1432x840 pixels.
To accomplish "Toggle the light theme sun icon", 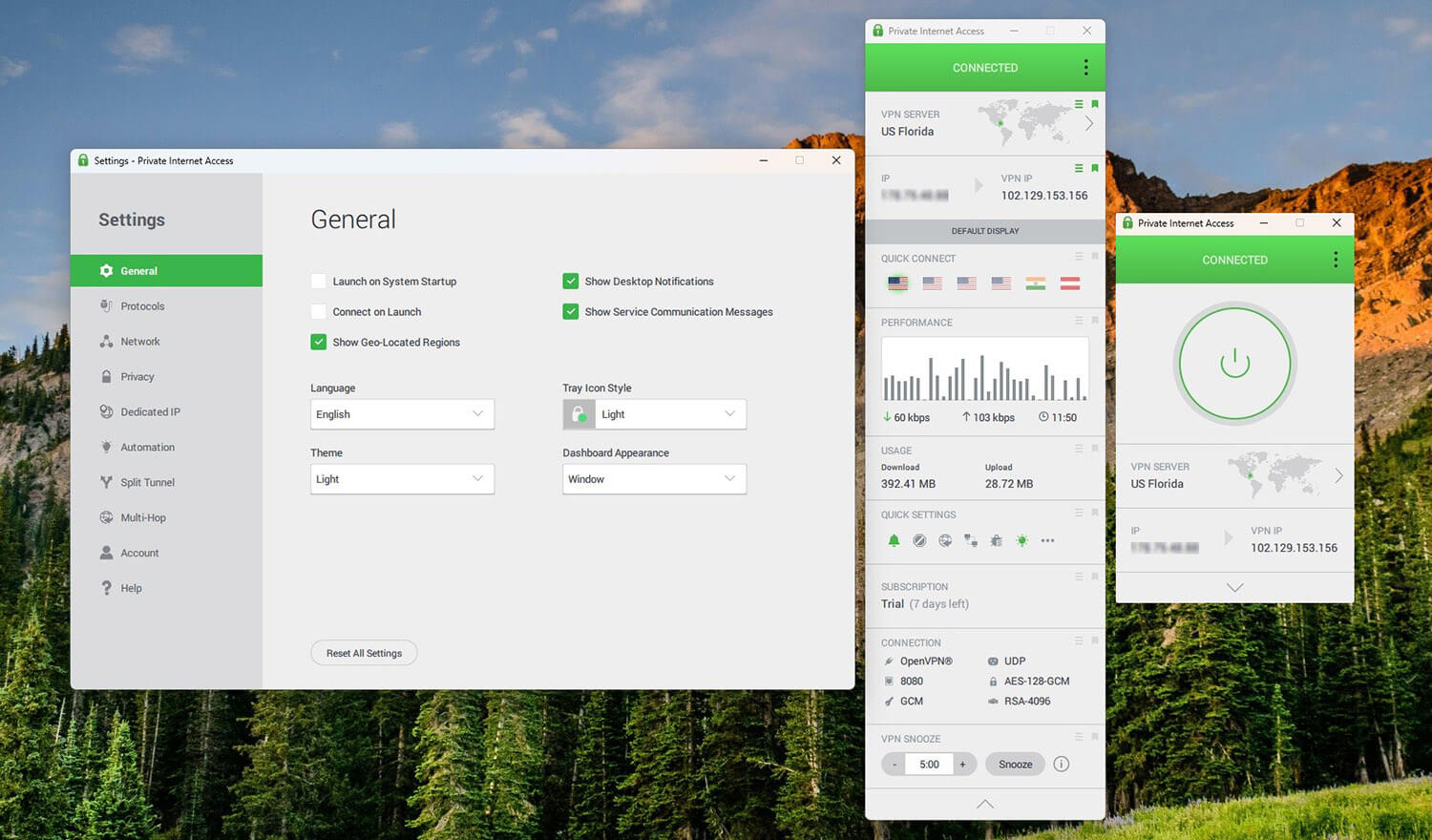I will (1021, 540).
